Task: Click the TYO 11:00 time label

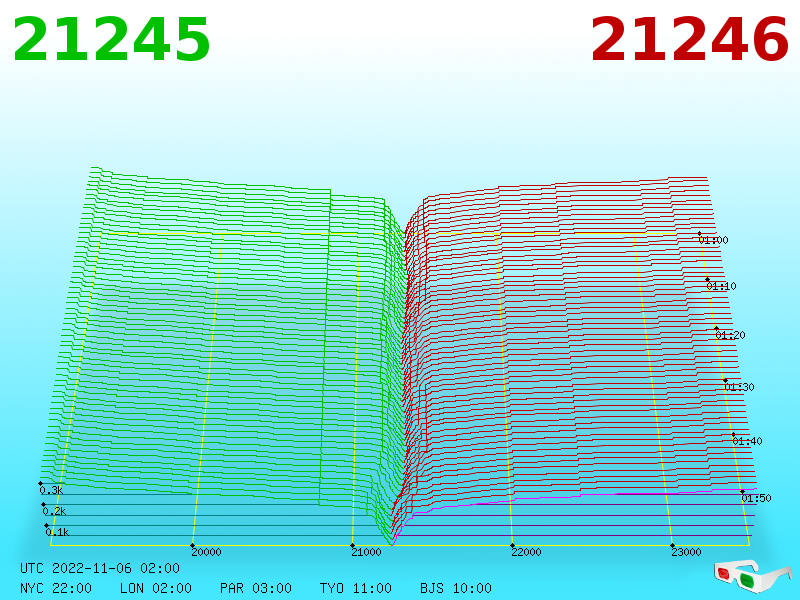Action: (x=356, y=588)
